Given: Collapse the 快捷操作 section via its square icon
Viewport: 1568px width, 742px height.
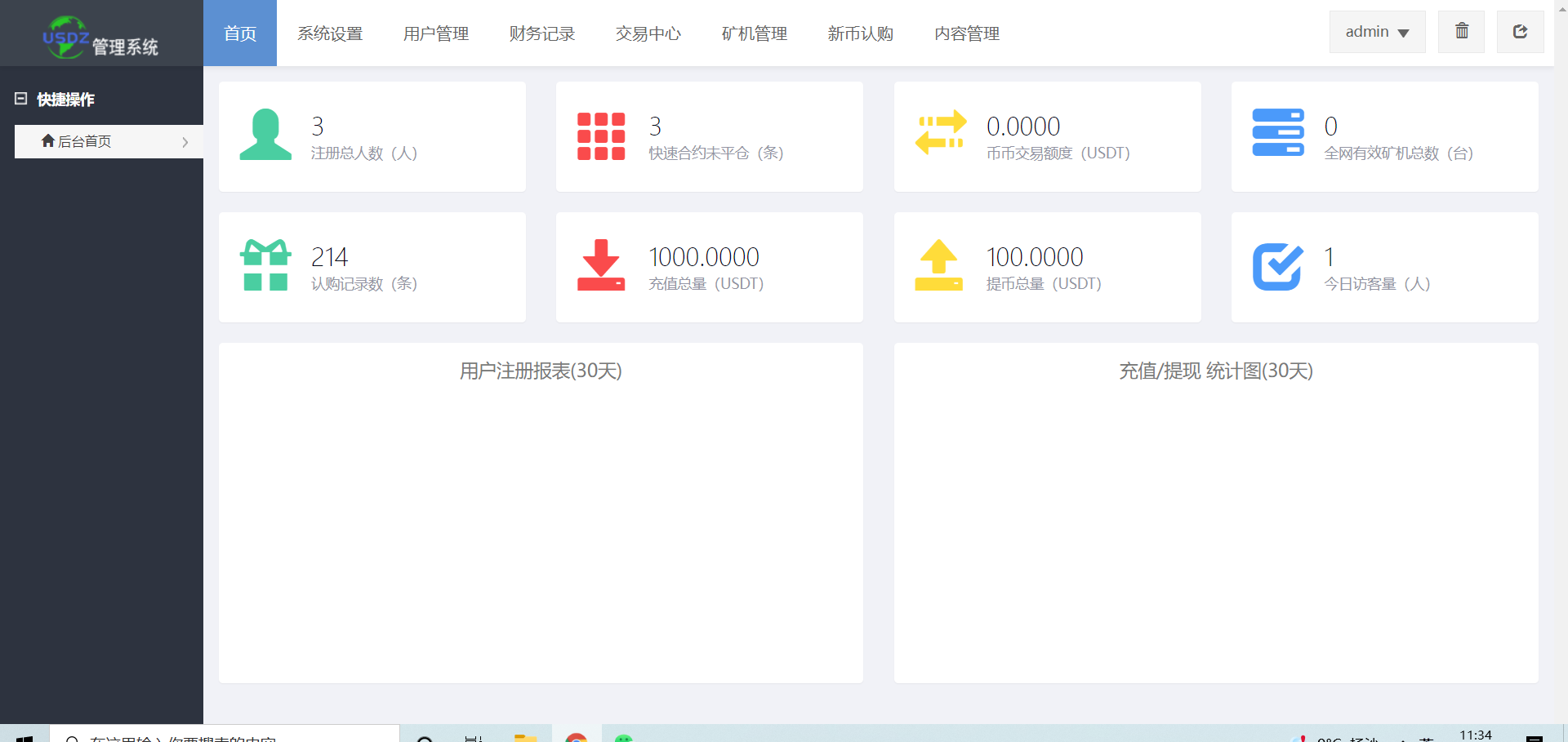Looking at the screenshot, I should [21, 99].
